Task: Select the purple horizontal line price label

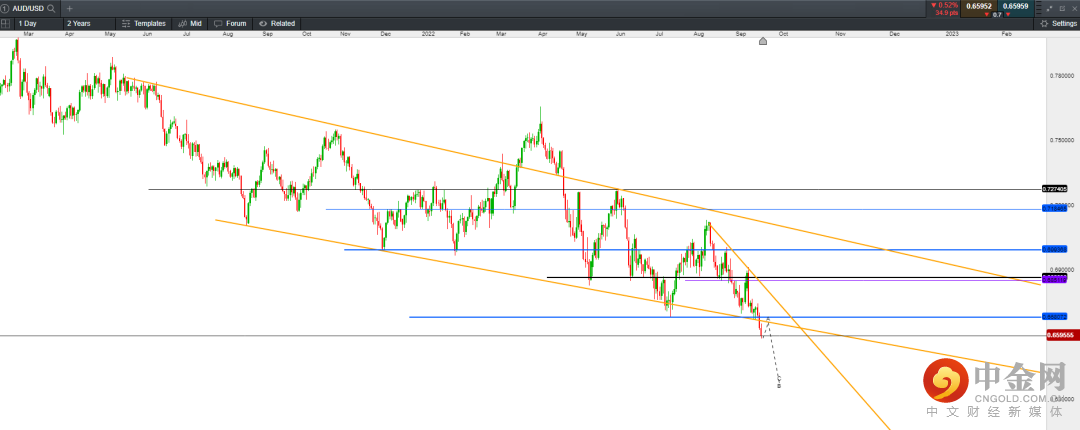Action: coord(1055,281)
